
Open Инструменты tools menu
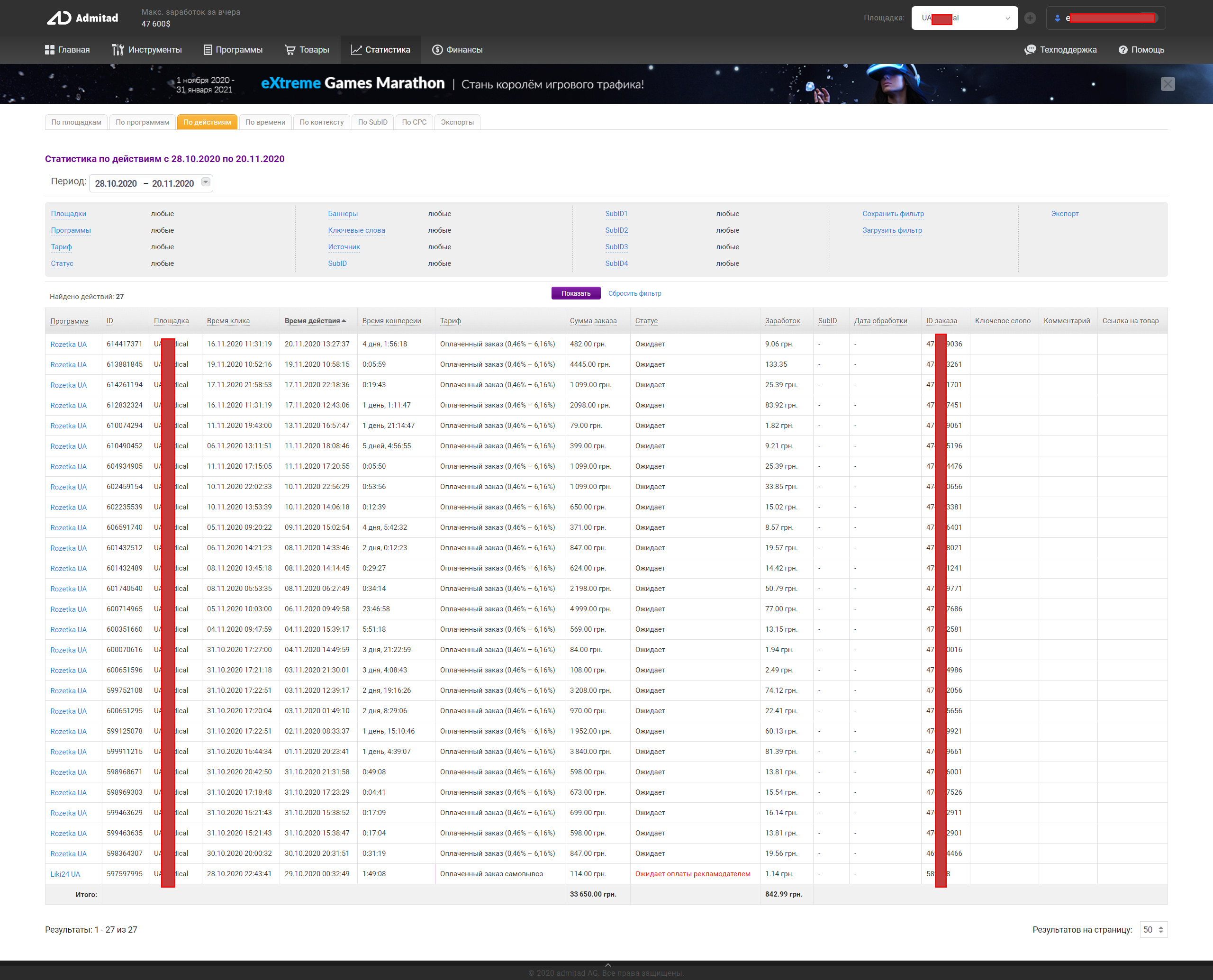click(147, 50)
